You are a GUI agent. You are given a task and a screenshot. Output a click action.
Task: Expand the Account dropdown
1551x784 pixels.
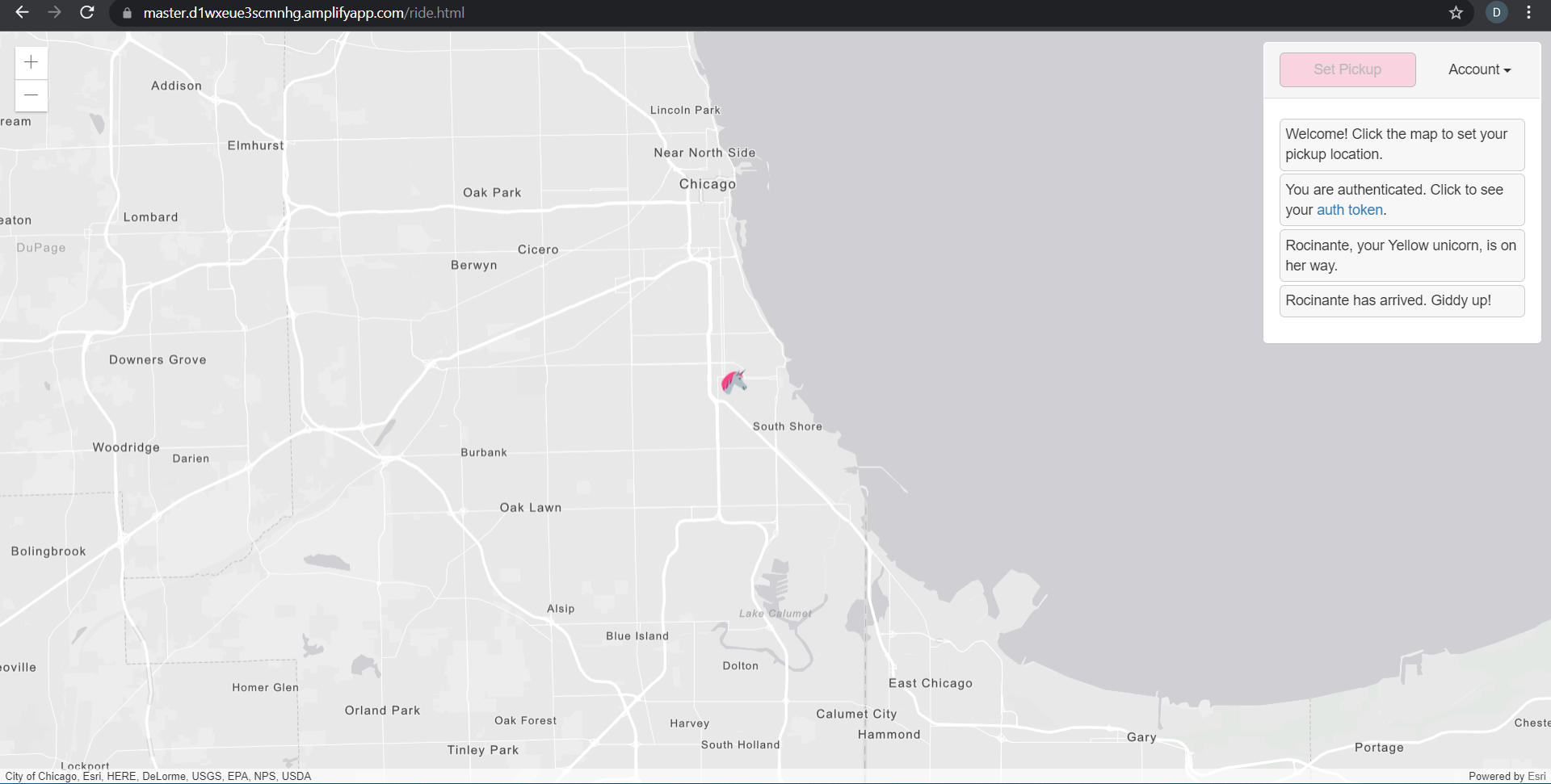(1479, 69)
